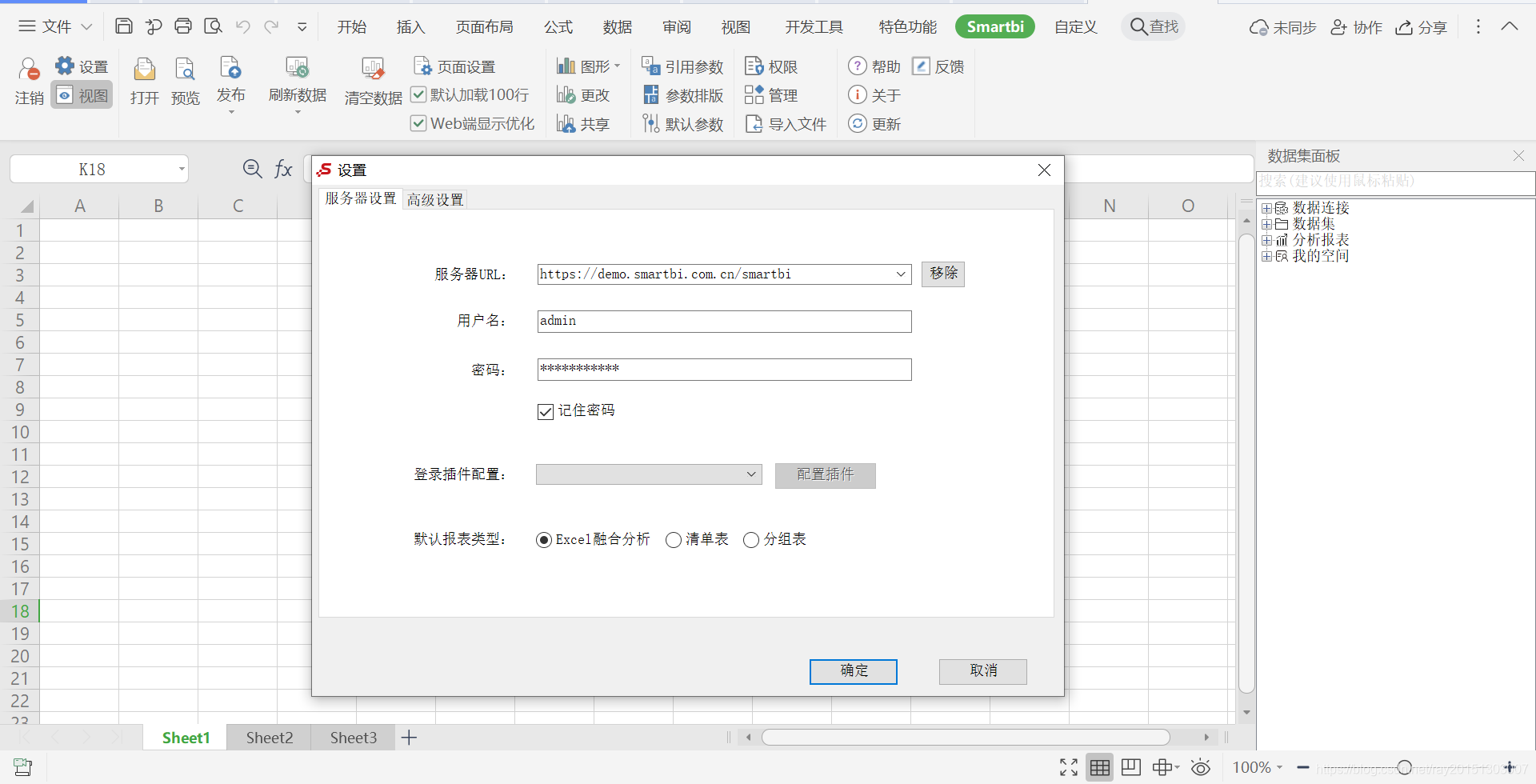Select 分组表 radio option

point(751,540)
